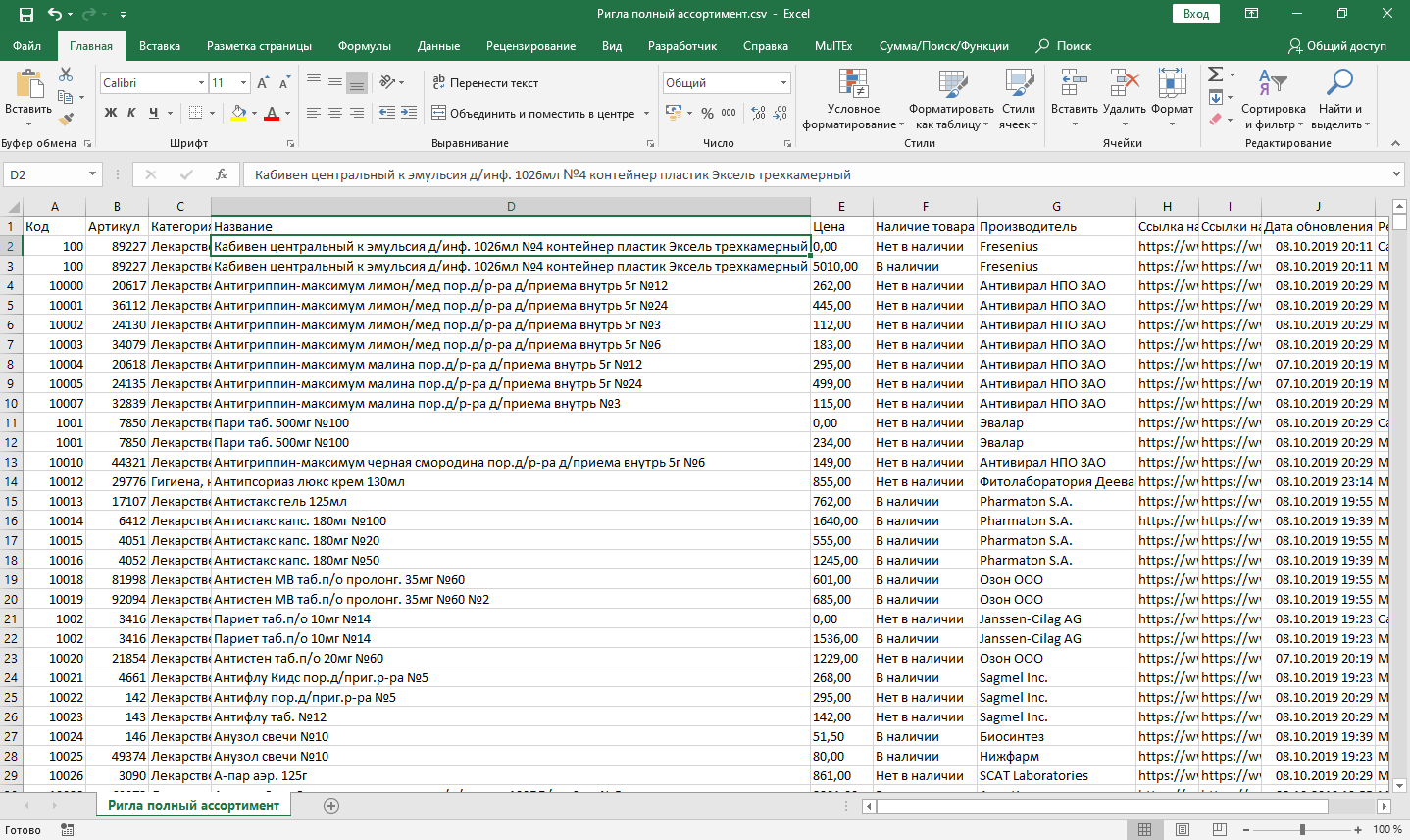
Task: Align cell content to the bottom
Action: coord(357,83)
